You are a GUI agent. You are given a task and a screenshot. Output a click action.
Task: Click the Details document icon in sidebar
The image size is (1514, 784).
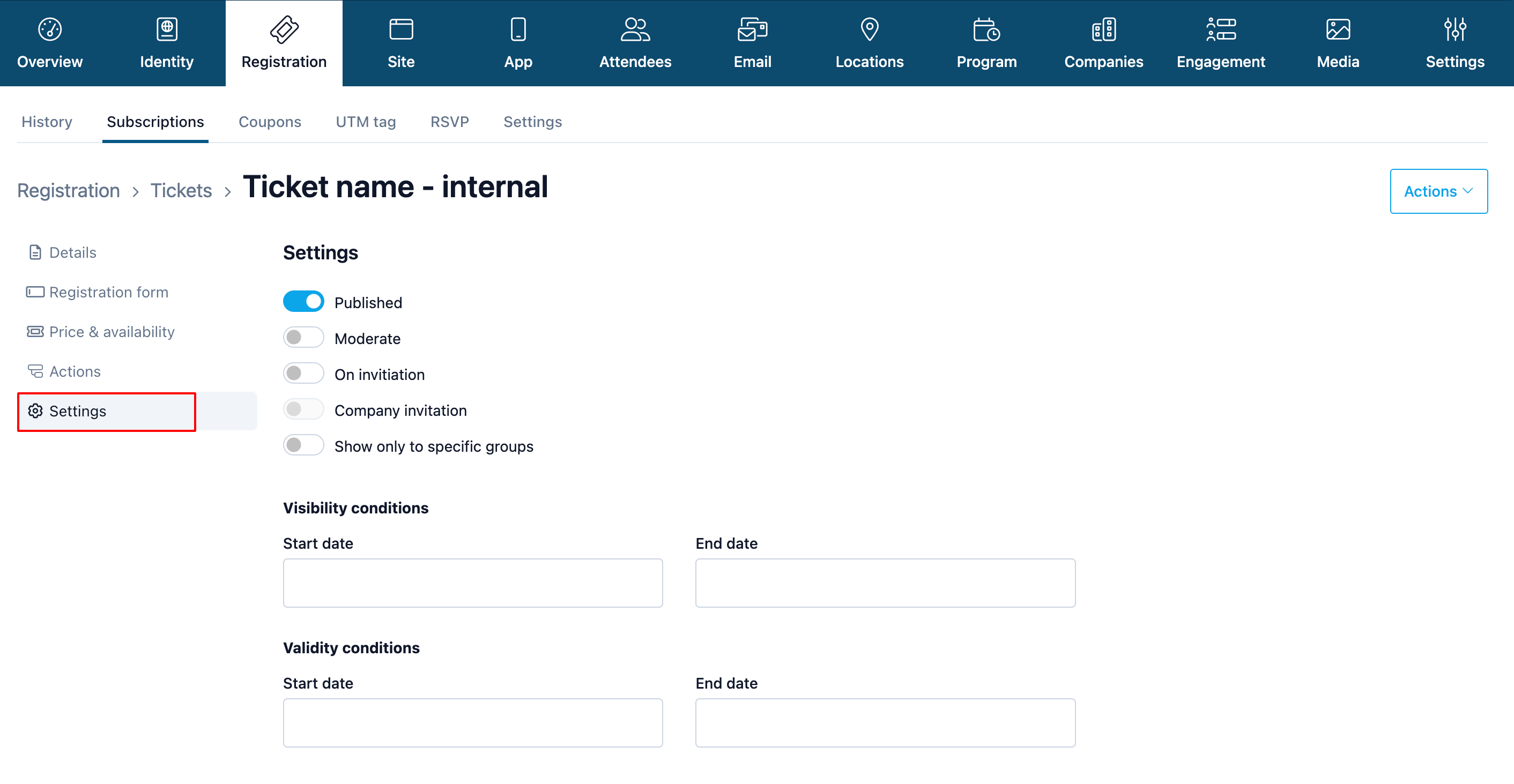(x=35, y=252)
